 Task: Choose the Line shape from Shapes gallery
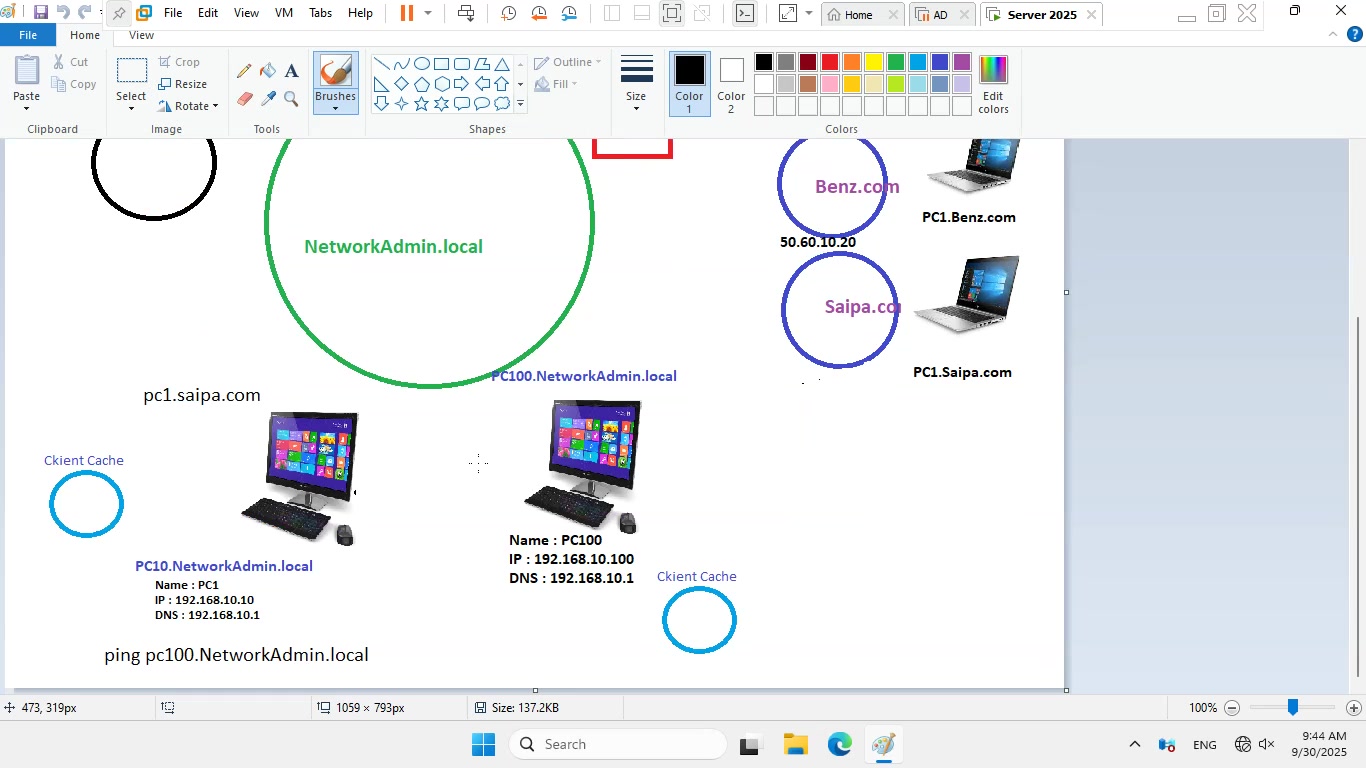click(x=381, y=63)
